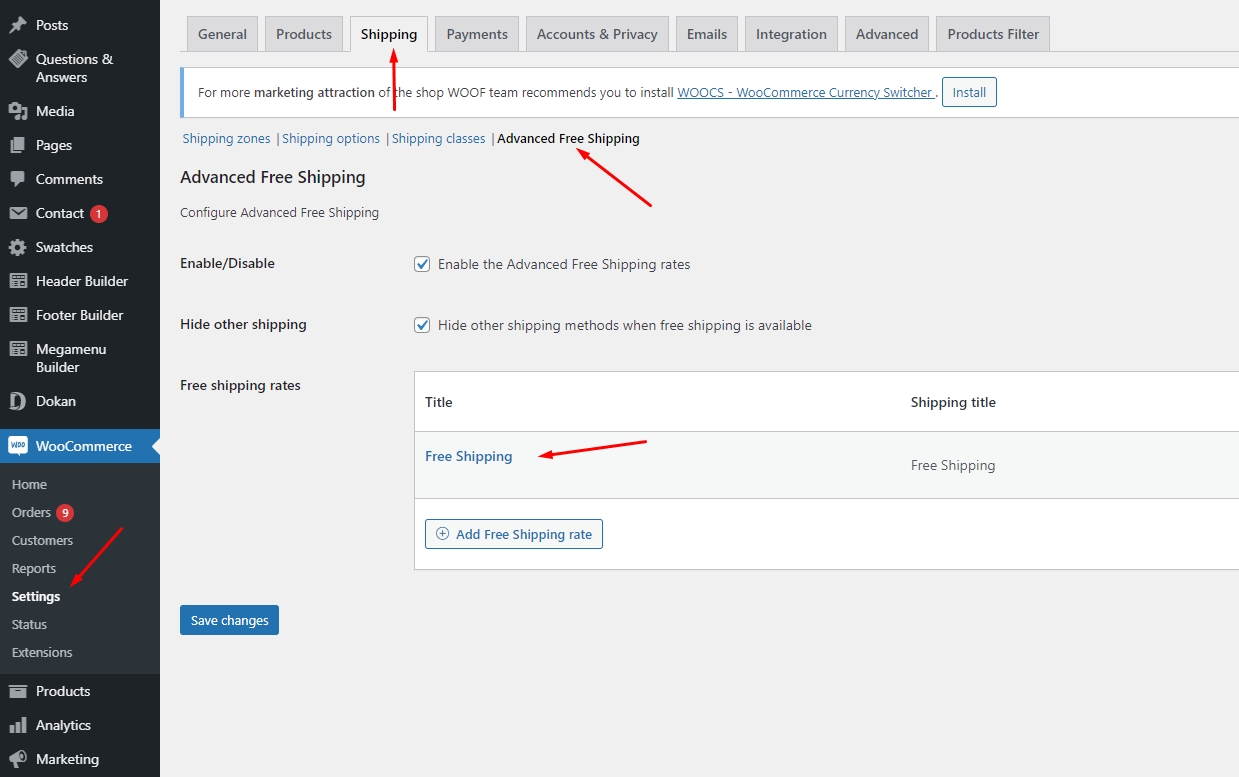Screen dimensions: 1239x777
Task: Click the Products box icon in sidebar
Action: click(x=18, y=691)
